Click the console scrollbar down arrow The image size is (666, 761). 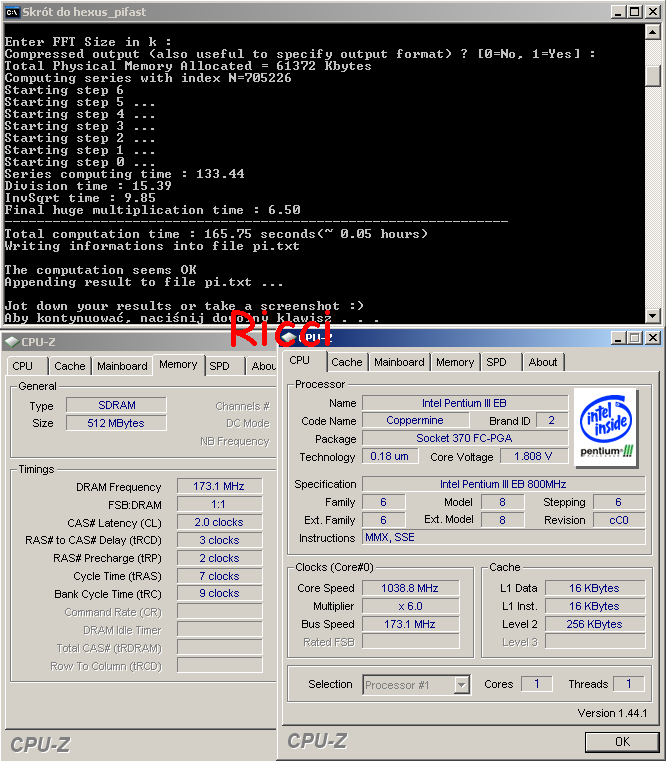click(652, 315)
